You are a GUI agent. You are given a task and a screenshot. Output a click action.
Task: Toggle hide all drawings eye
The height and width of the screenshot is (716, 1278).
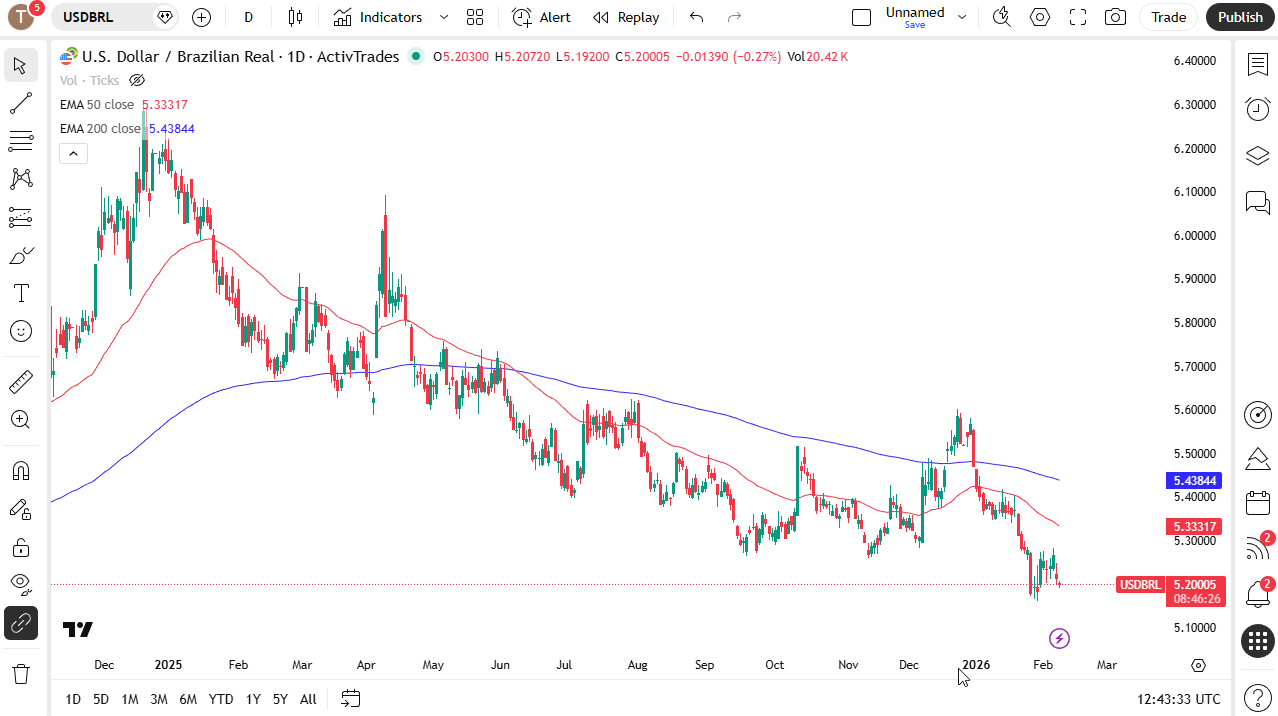[x=20, y=584]
